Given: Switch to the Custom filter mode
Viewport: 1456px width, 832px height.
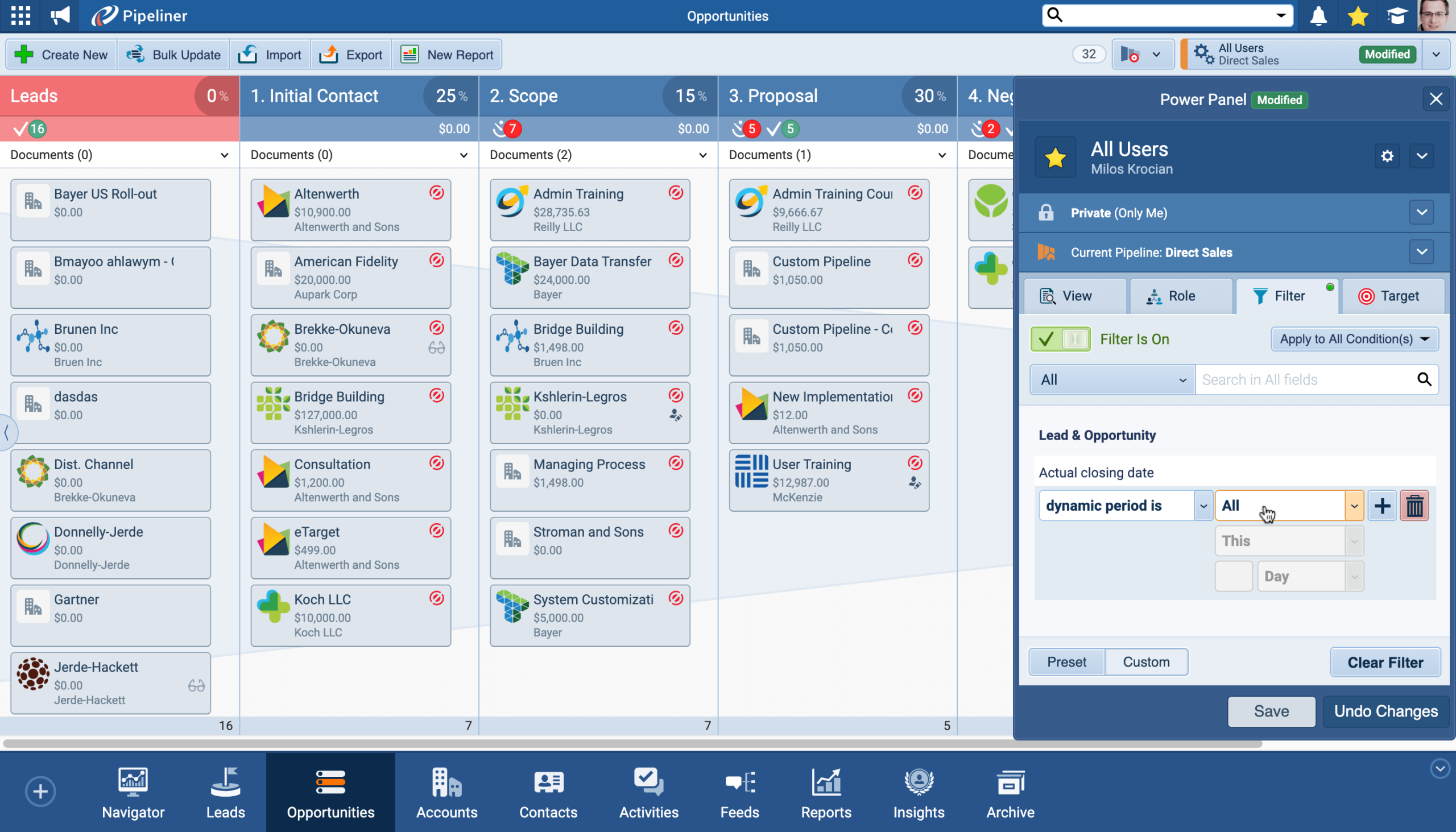Looking at the screenshot, I should [x=1145, y=662].
